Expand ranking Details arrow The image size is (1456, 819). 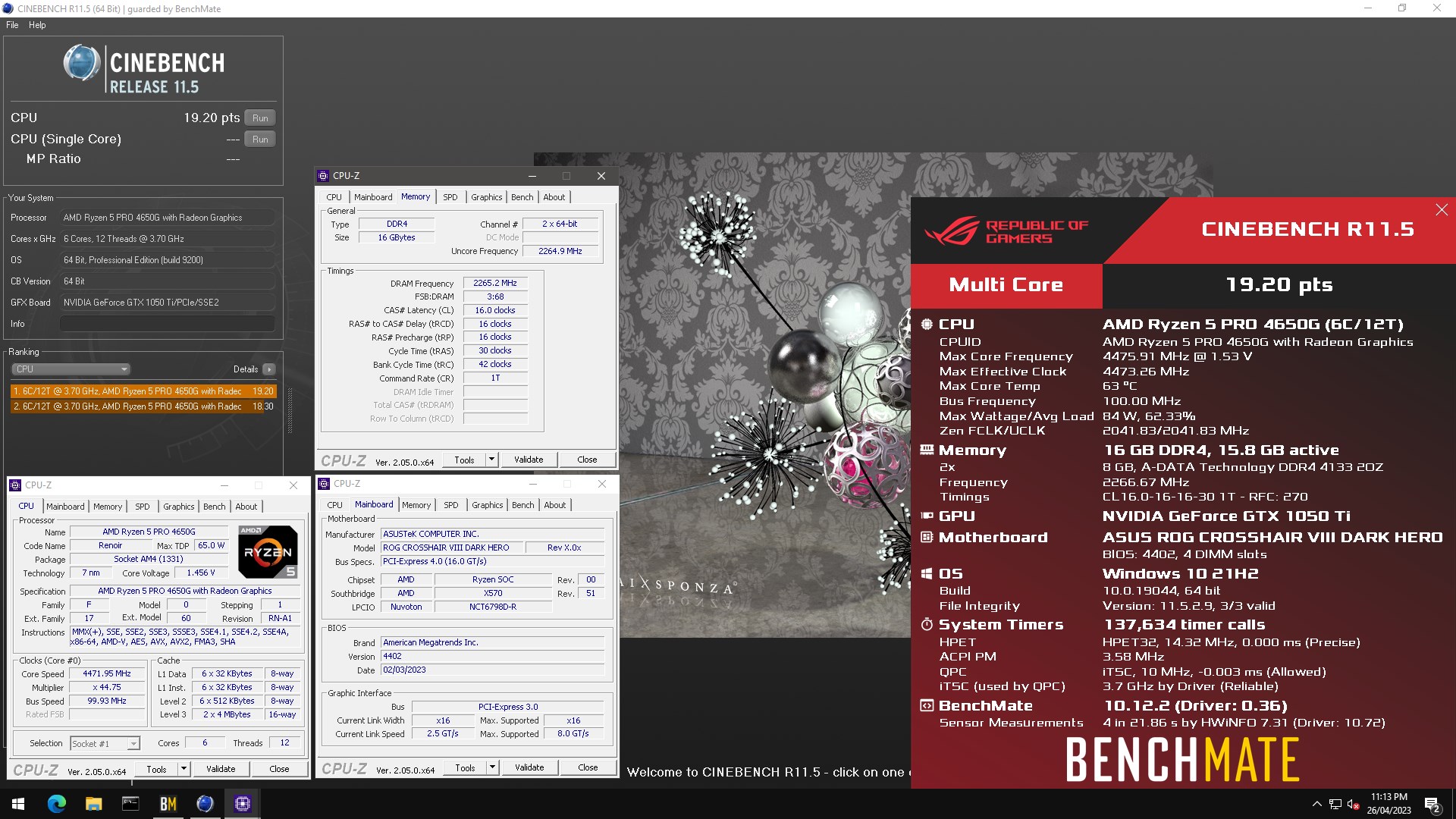(269, 369)
